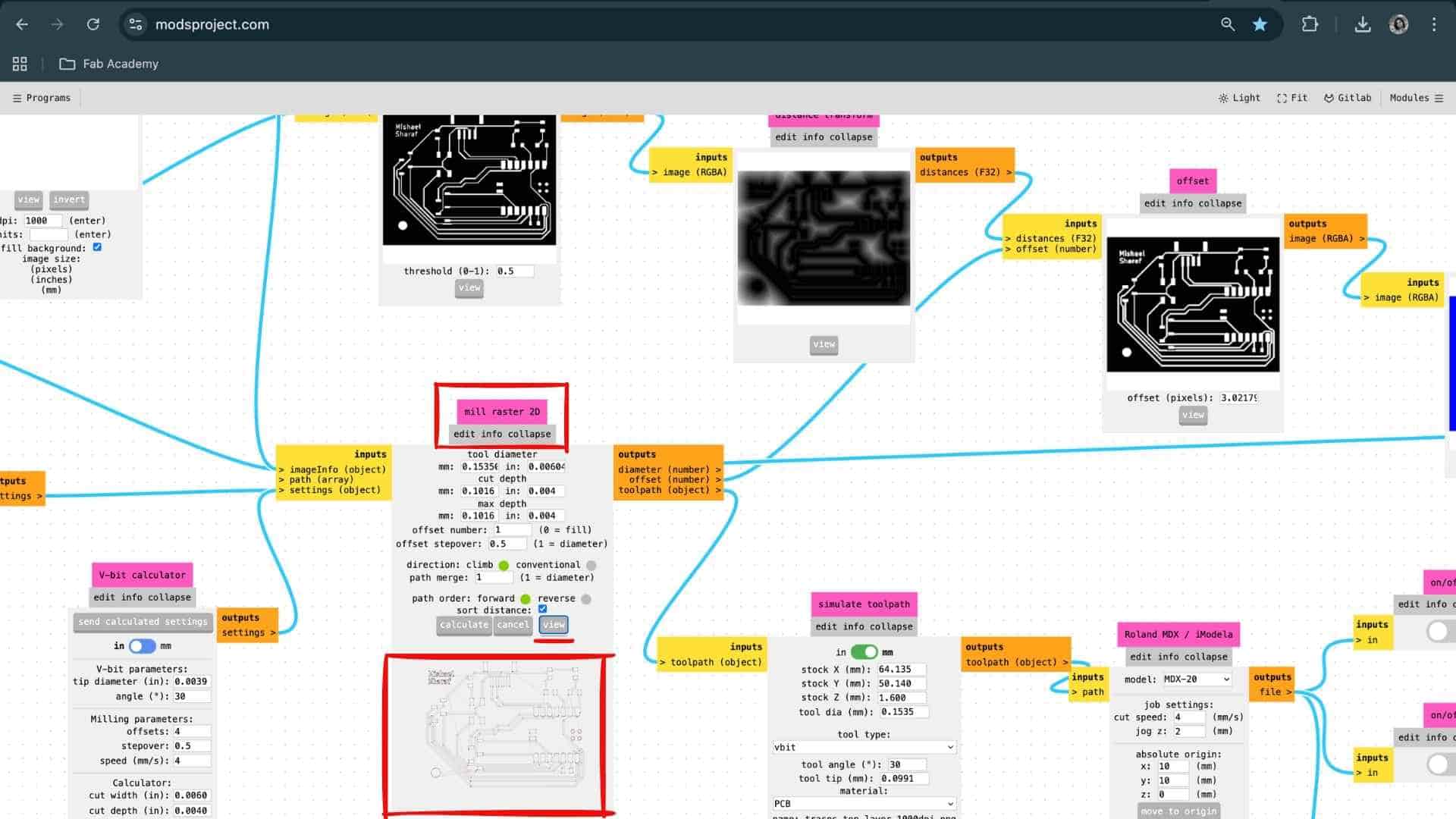Viewport: 1456px width, 819px height.
Task: Click the apps grid icon in bookmarks bar
Action: pyautogui.click(x=20, y=64)
